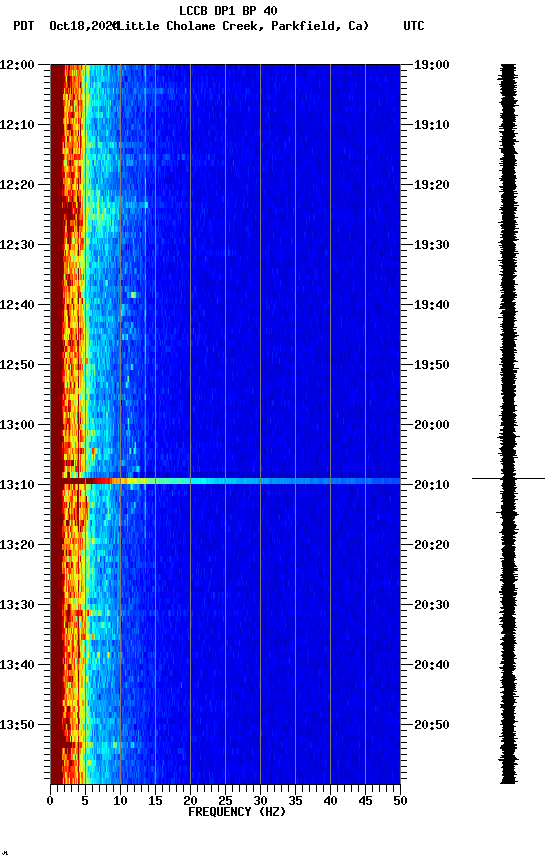The width and height of the screenshot is (552, 864).
Task: Click the 20:40 UTC time label
Action: tap(432, 666)
